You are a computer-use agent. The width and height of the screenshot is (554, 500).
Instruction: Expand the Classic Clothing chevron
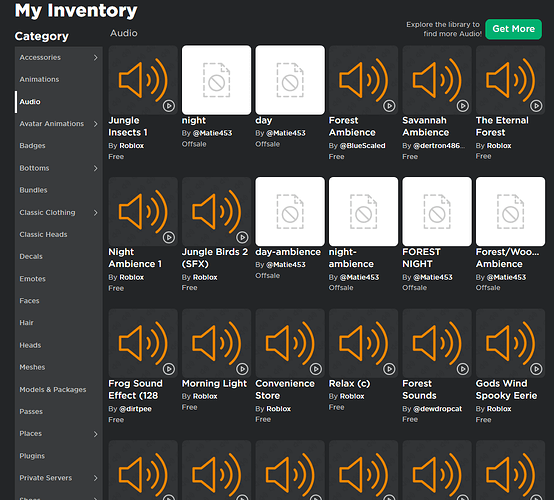(95, 212)
